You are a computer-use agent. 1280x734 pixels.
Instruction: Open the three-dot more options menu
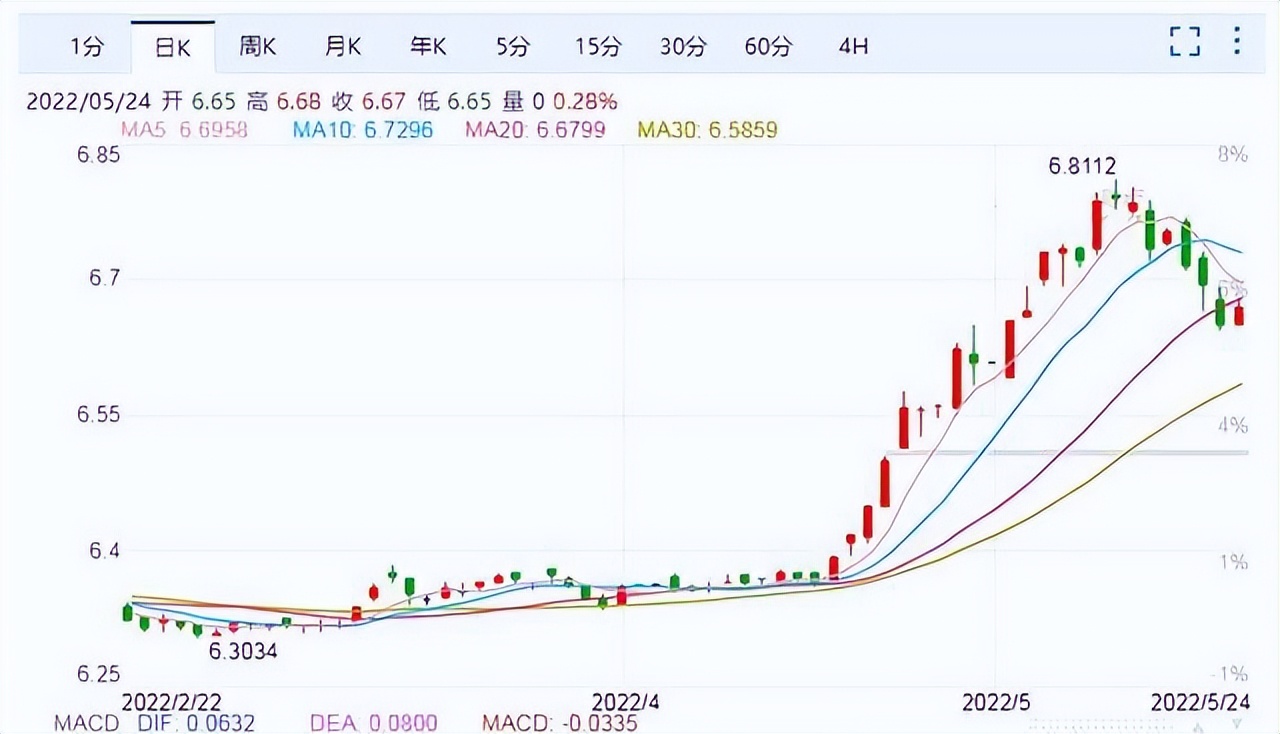[1238, 41]
